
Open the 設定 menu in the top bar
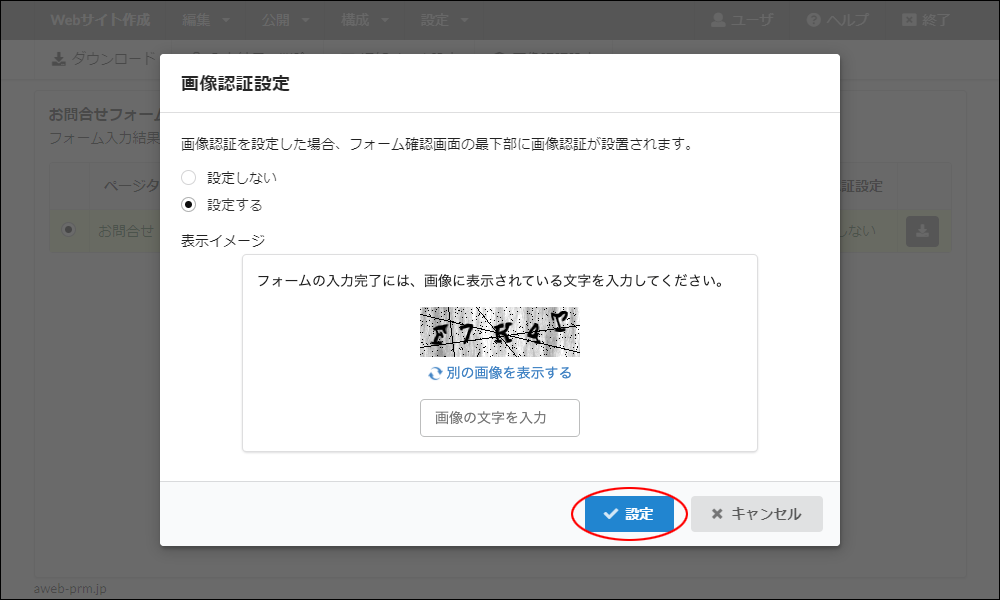[445, 20]
